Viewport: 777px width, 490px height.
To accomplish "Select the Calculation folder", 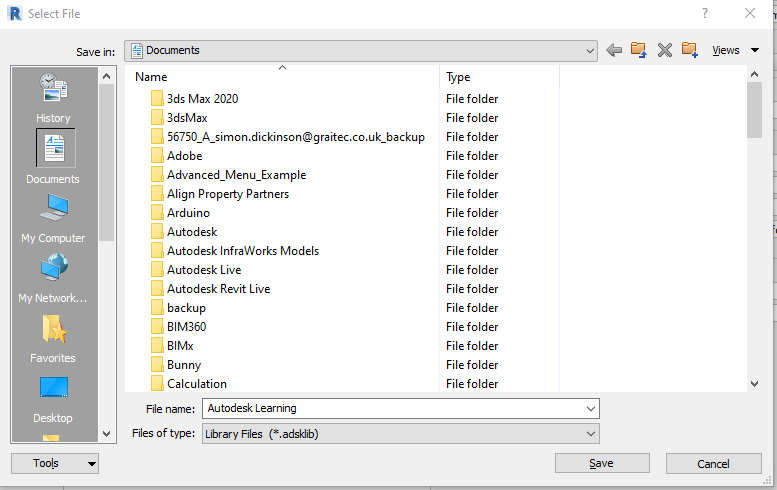I will 197,383.
